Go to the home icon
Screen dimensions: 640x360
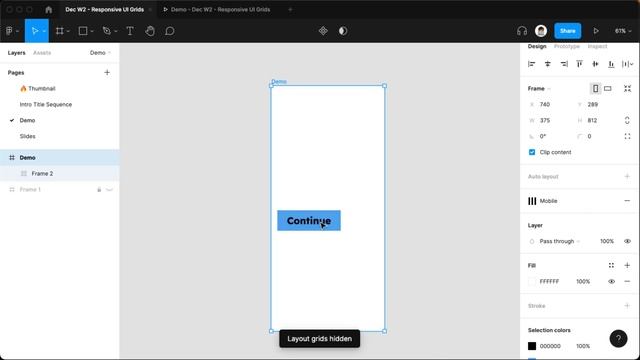pyautogui.click(x=49, y=9)
